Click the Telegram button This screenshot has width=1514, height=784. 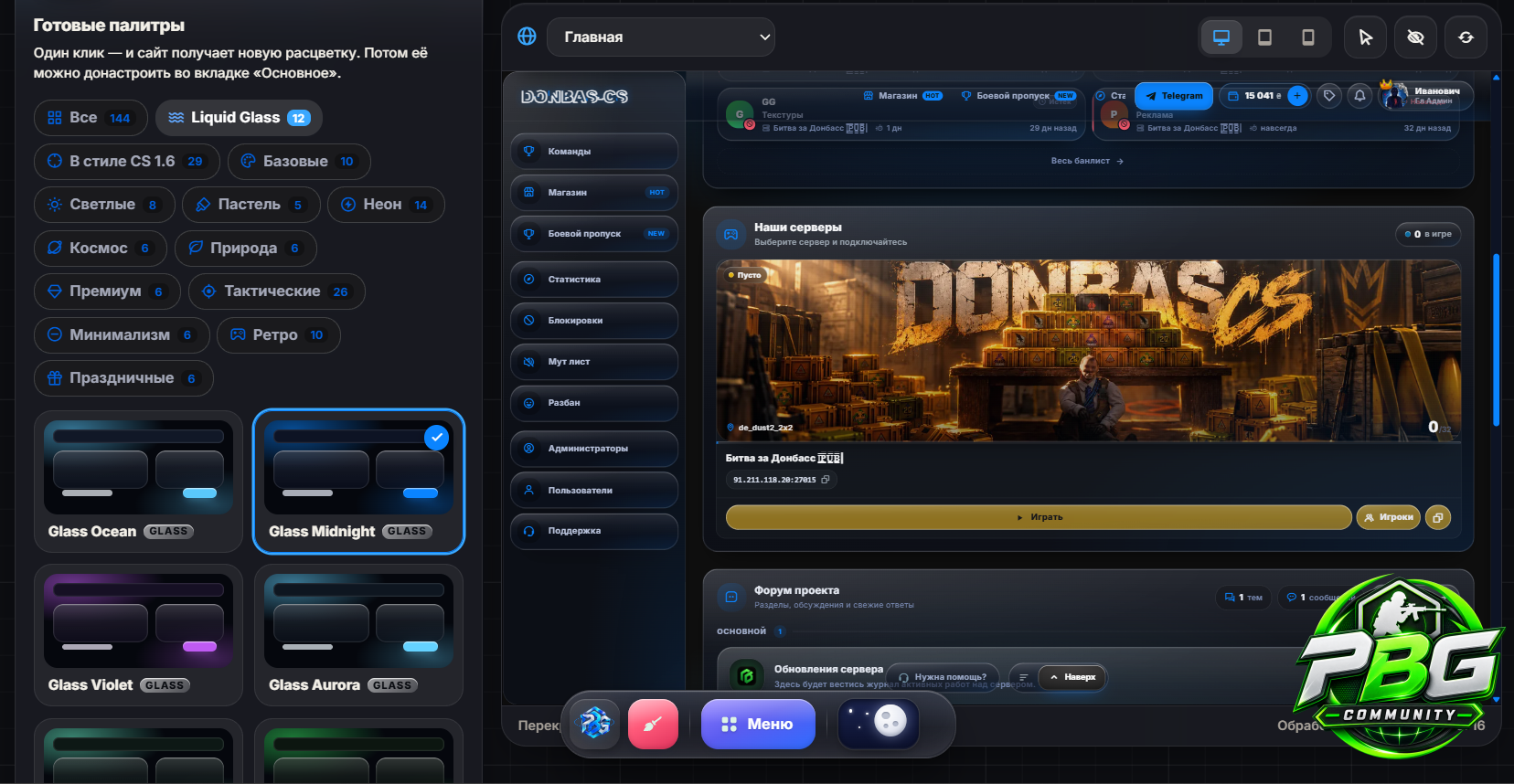[x=1174, y=96]
